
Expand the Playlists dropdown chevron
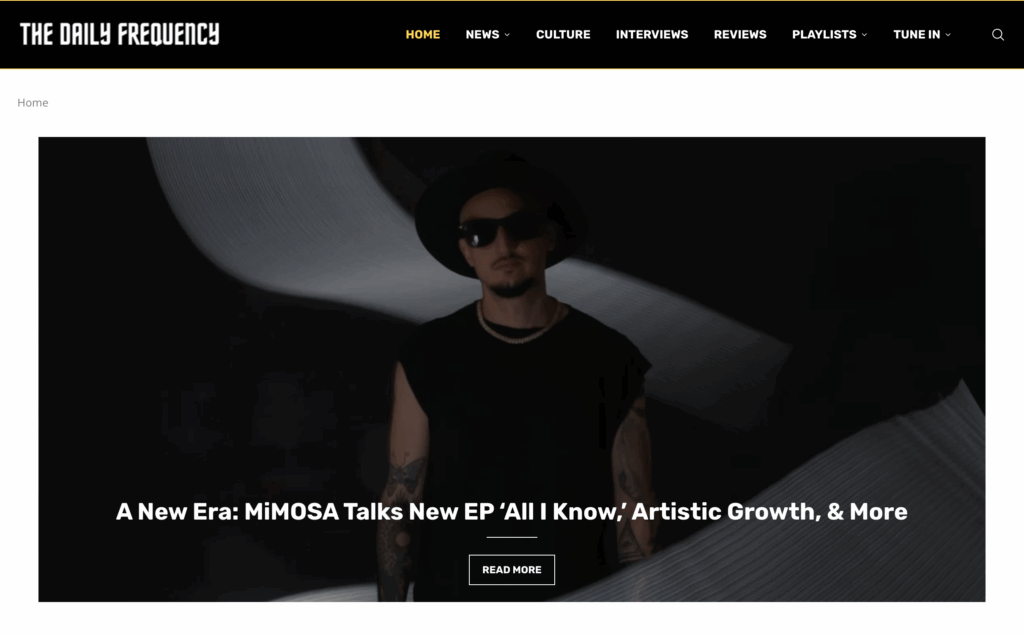(865, 35)
